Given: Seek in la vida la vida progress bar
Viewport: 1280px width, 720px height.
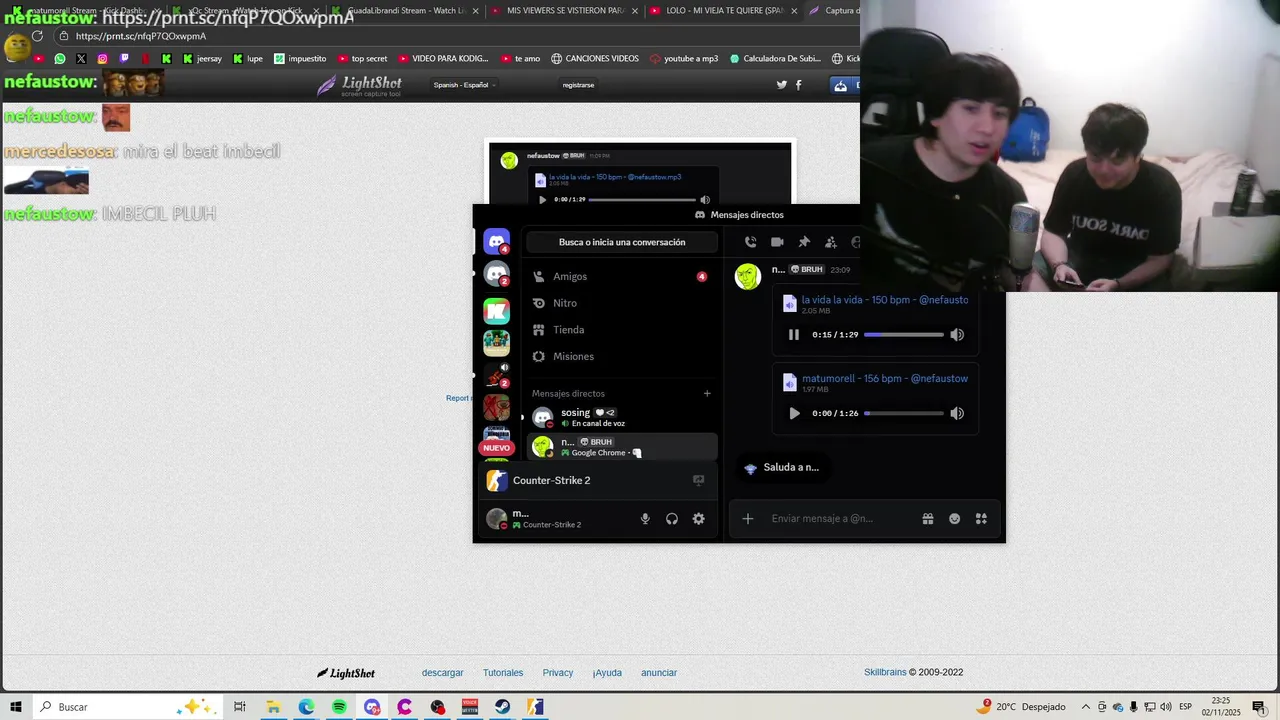Looking at the screenshot, I should [x=904, y=335].
